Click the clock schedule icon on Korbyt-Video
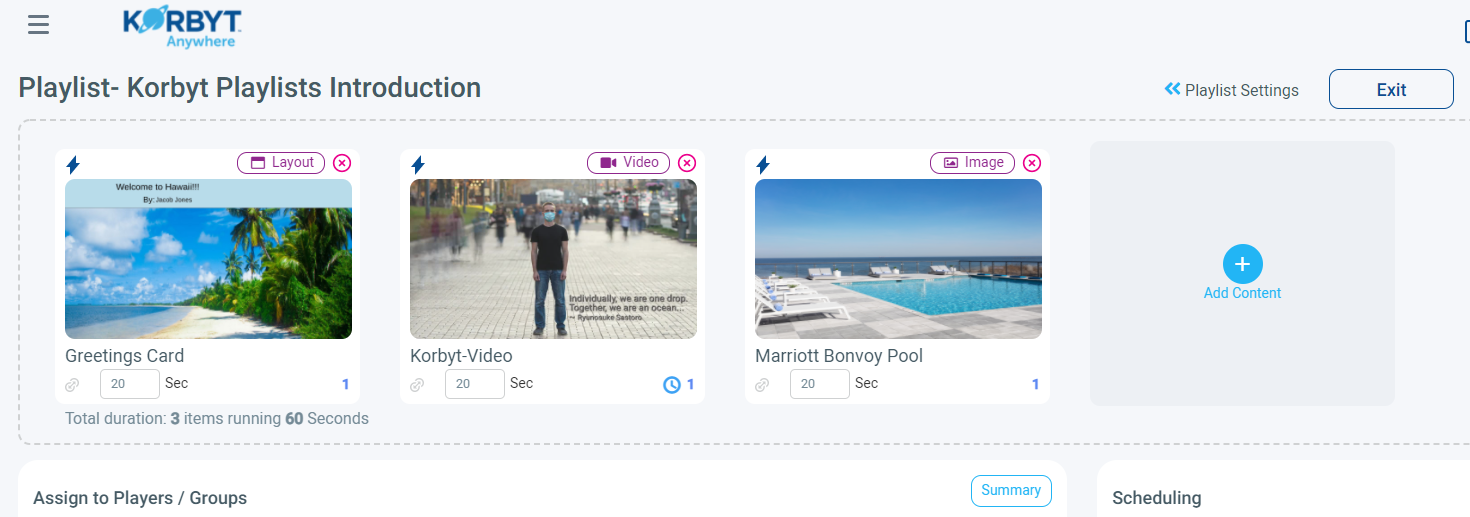Image resolution: width=1470 pixels, height=517 pixels. (x=672, y=385)
